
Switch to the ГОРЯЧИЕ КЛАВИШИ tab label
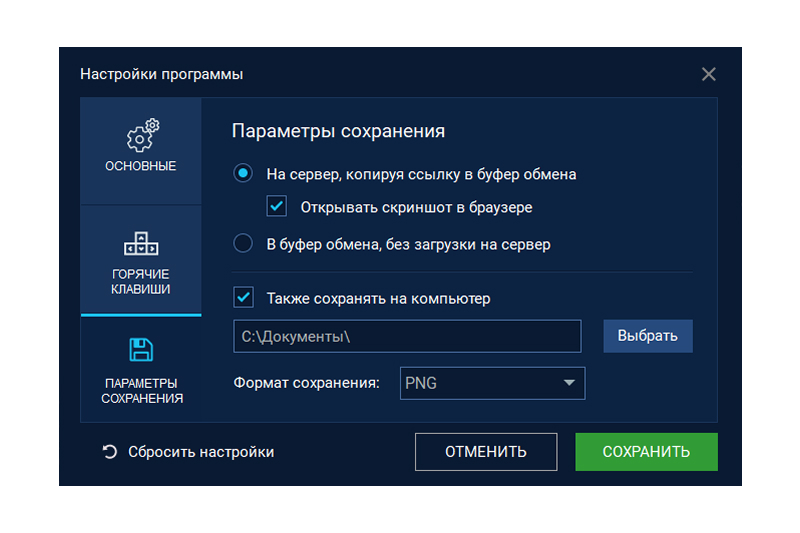click(141, 281)
